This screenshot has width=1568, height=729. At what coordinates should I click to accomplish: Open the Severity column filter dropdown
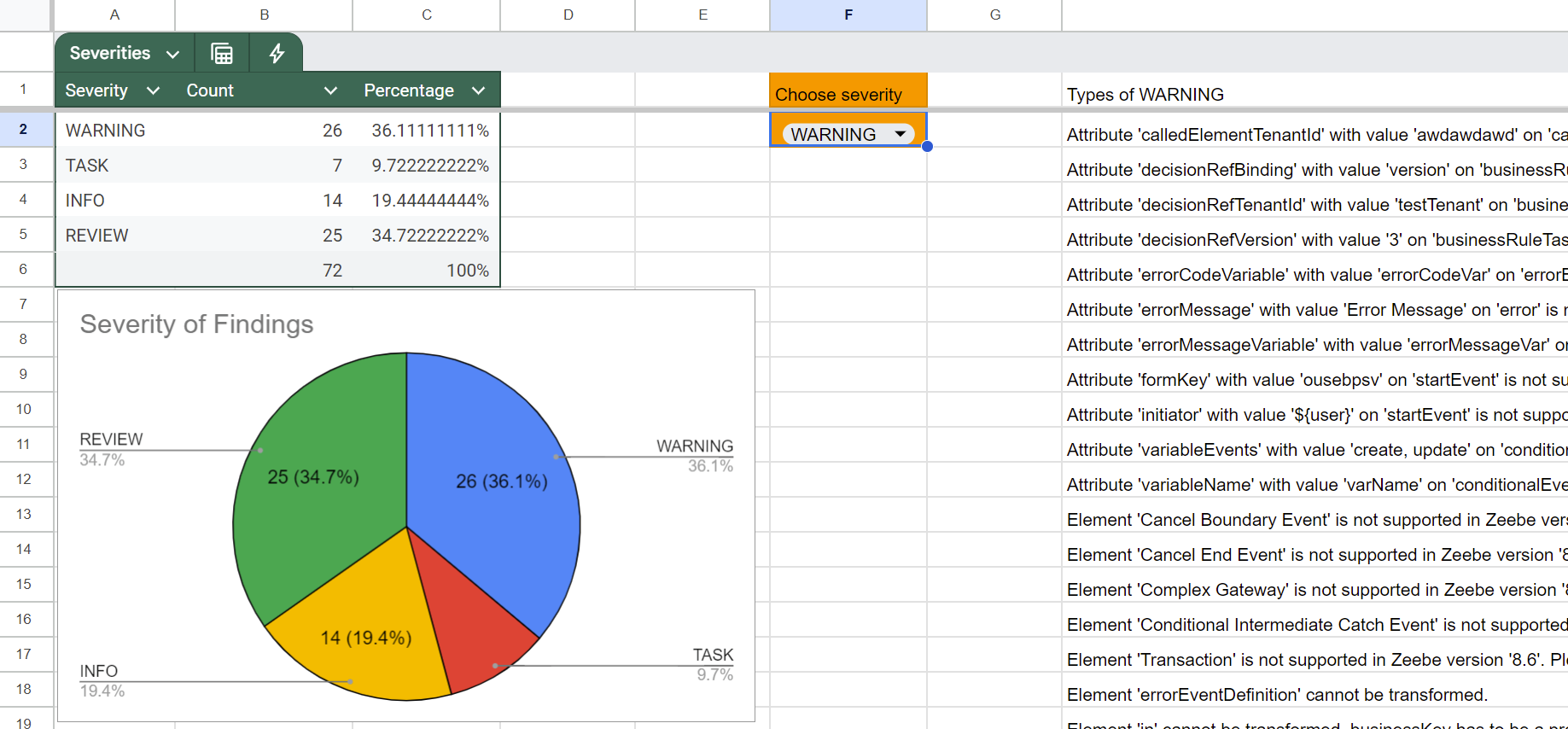click(153, 90)
